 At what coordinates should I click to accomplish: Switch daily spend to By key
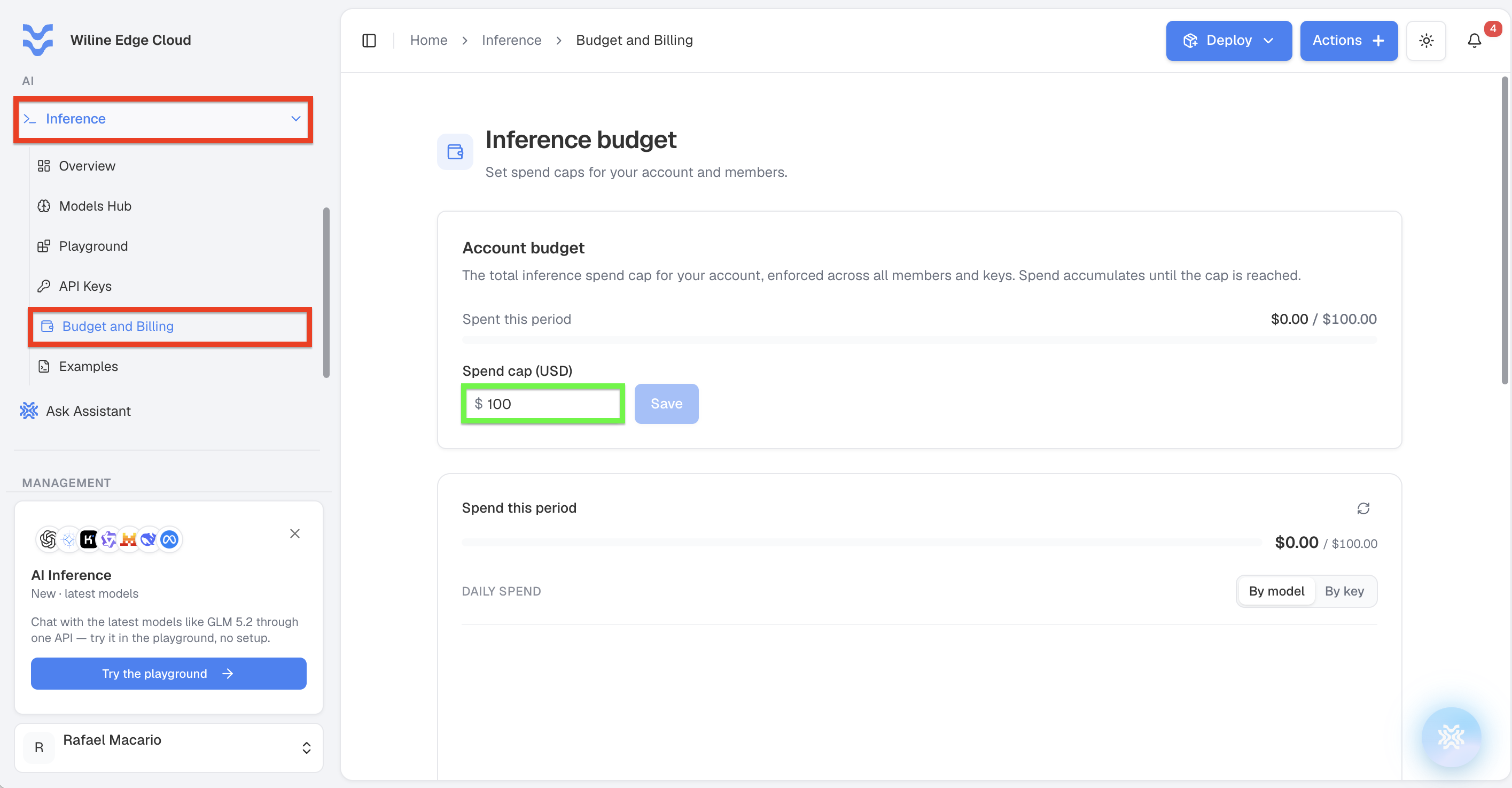pos(1344,591)
